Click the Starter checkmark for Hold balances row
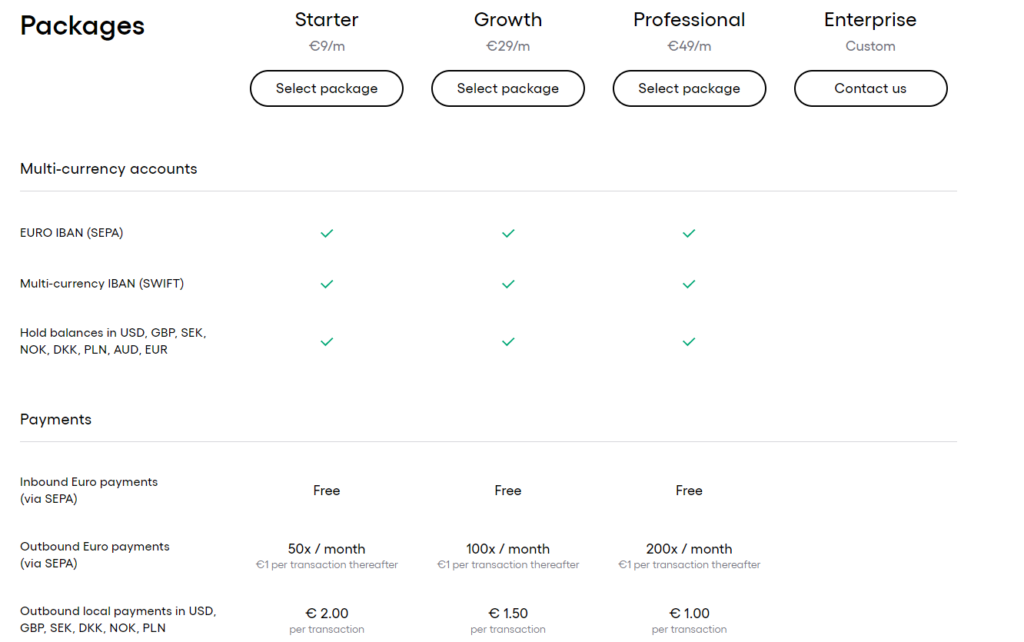This screenshot has width=1024, height=642. tap(326, 342)
